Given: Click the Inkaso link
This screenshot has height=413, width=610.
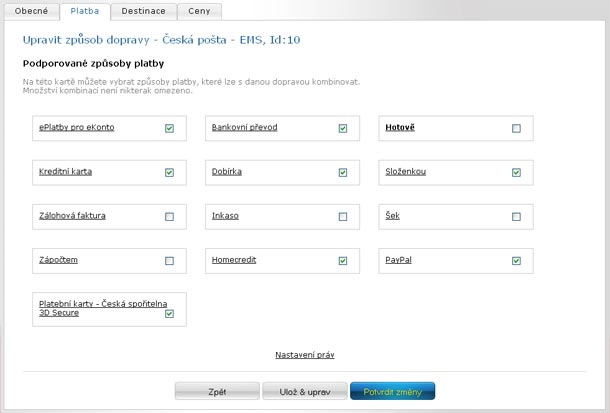Looking at the screenshot, I should (225, 215).
